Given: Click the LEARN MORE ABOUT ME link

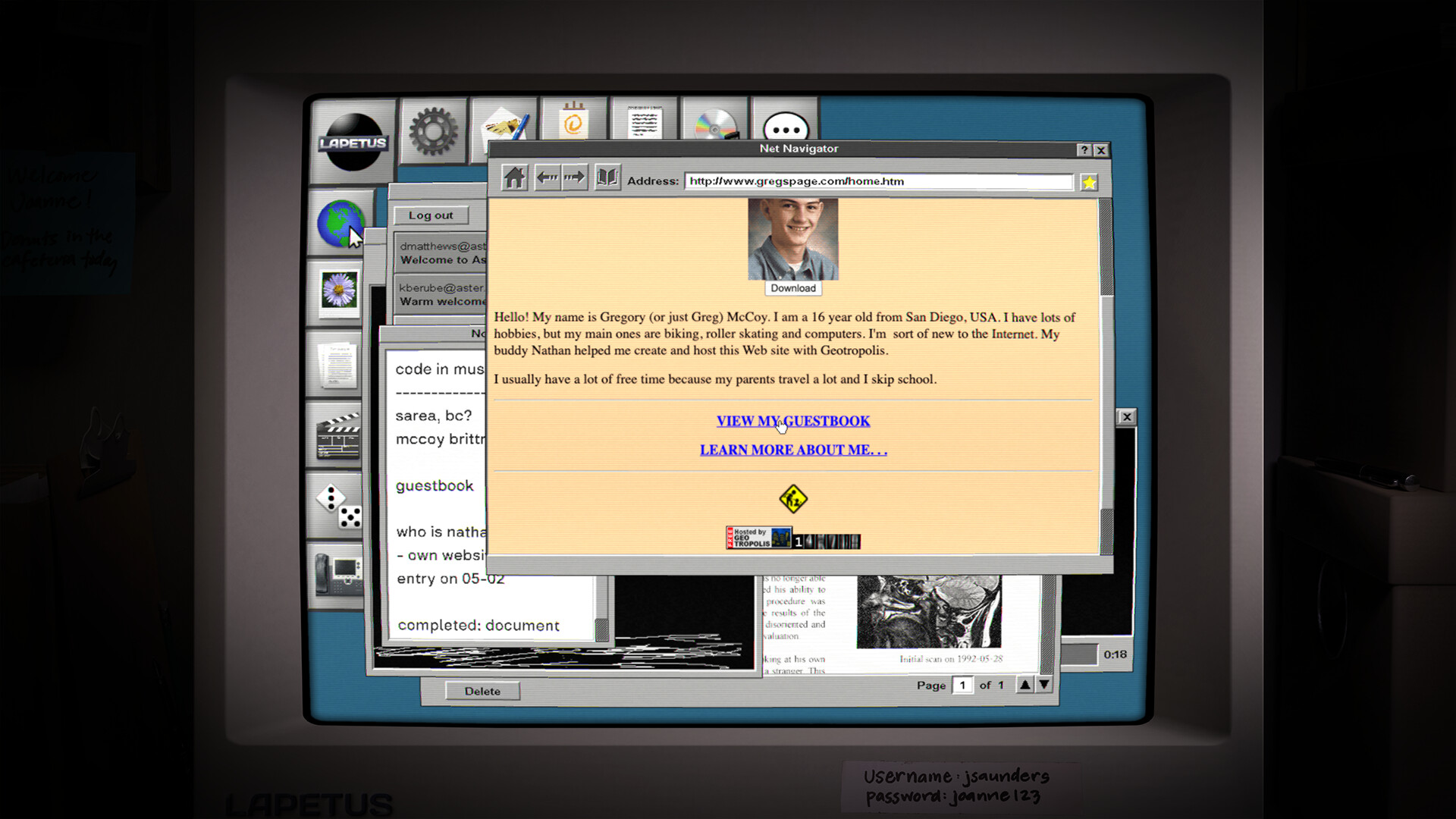Looking at the screenshot, I should pyautogui.click(x=793, y=450).
